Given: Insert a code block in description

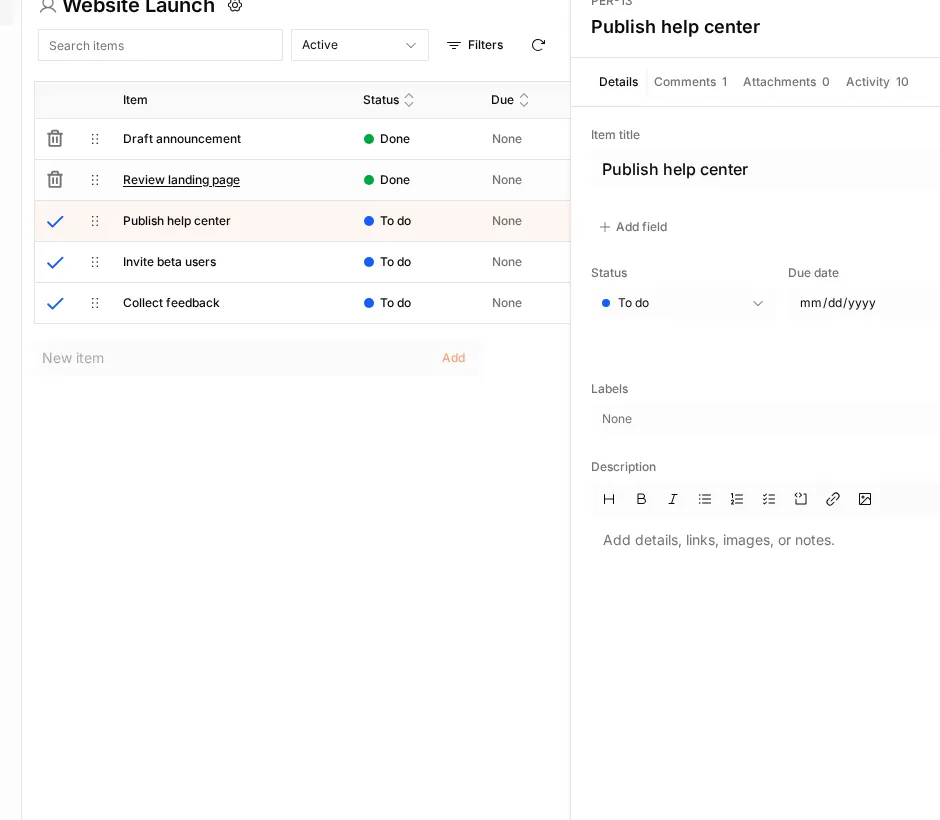Looking at the screenshot, I should pyautogui.click(x=800, y=499).
